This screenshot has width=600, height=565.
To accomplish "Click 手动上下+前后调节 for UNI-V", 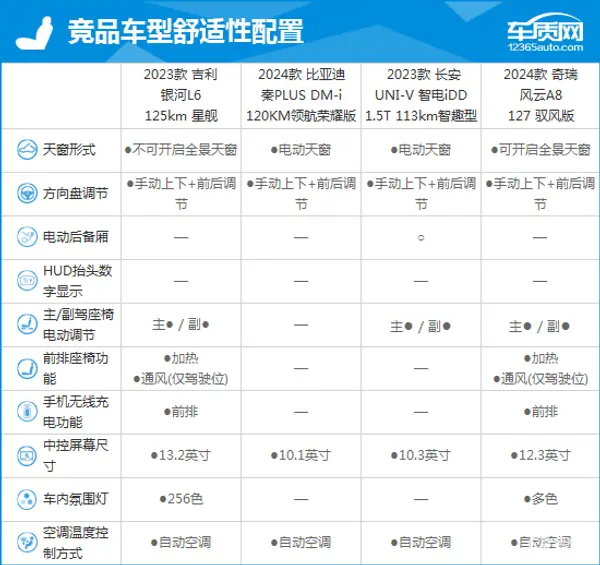I will [x=421, y=194].
